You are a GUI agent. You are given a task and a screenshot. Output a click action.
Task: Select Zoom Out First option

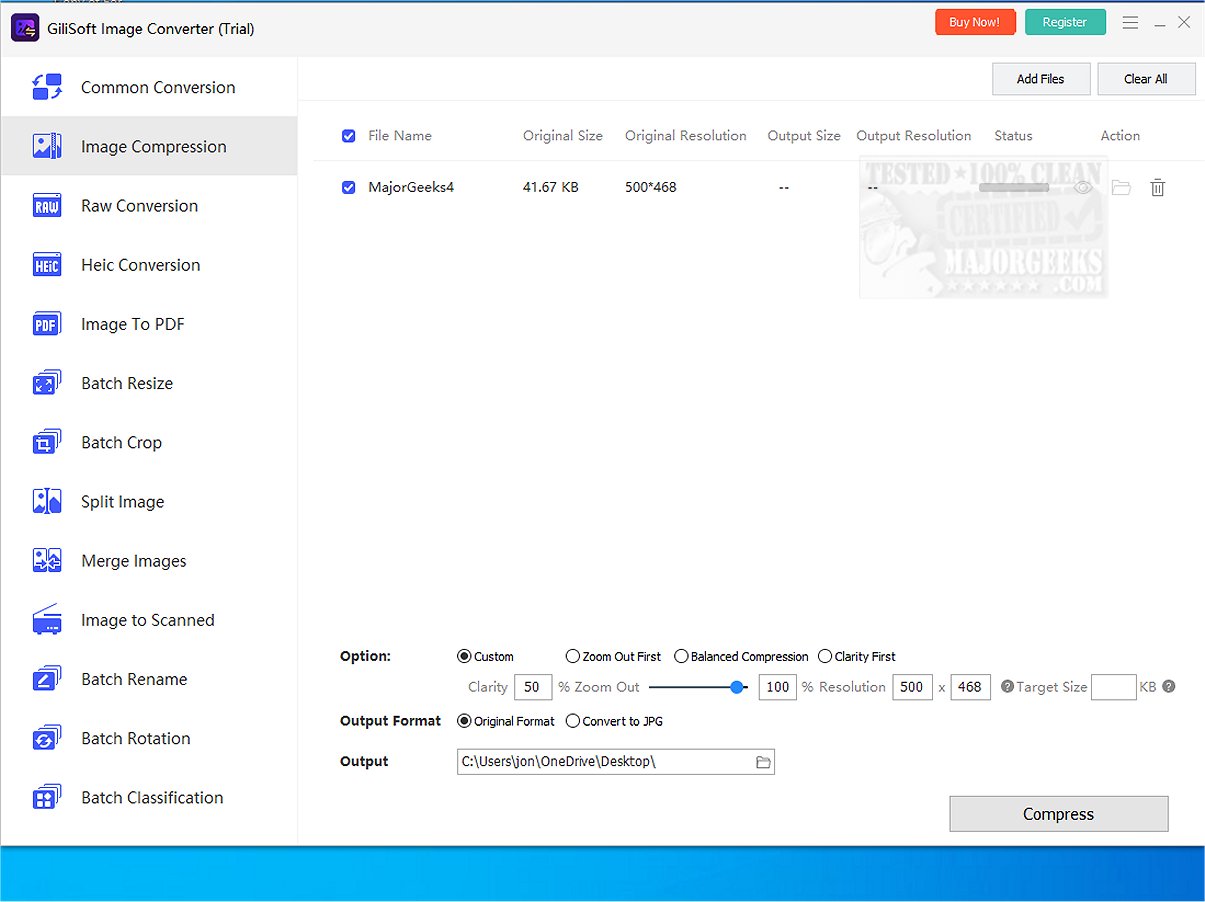tap(573, 657)
